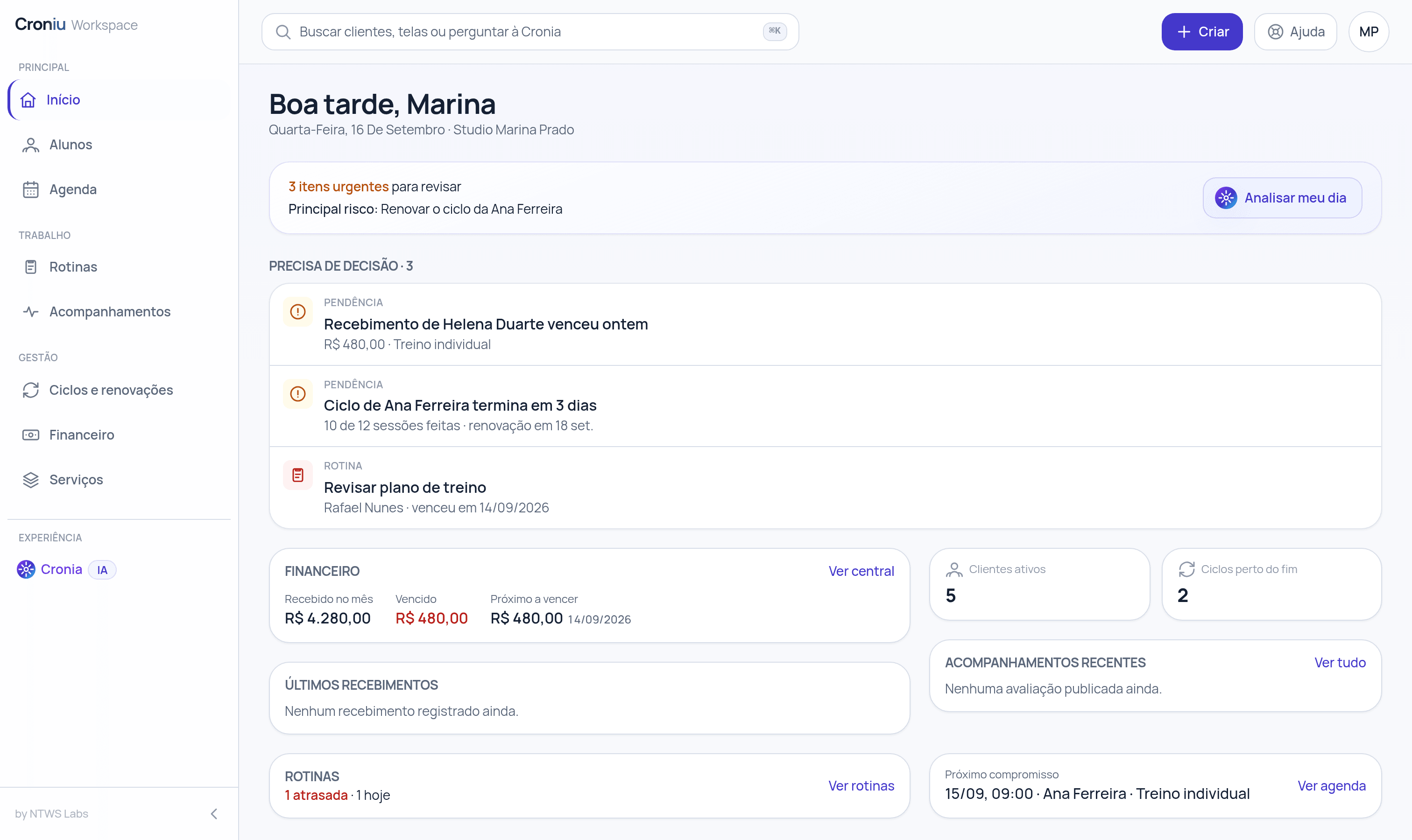Click 'R$ 4.280,00' received this month

(327, 618)
